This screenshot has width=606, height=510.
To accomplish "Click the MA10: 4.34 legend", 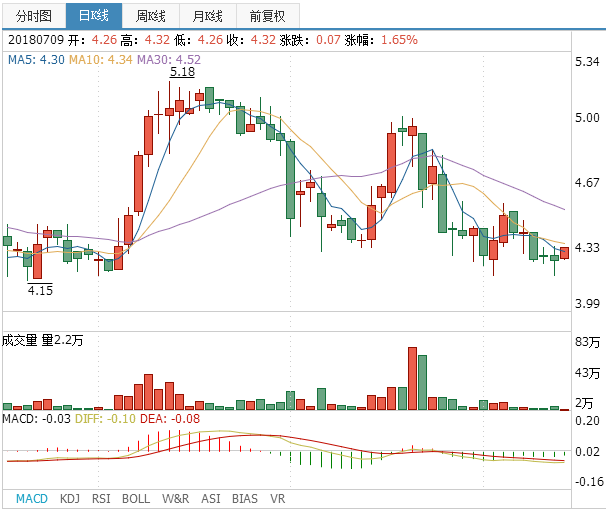I will pos(101,60).
